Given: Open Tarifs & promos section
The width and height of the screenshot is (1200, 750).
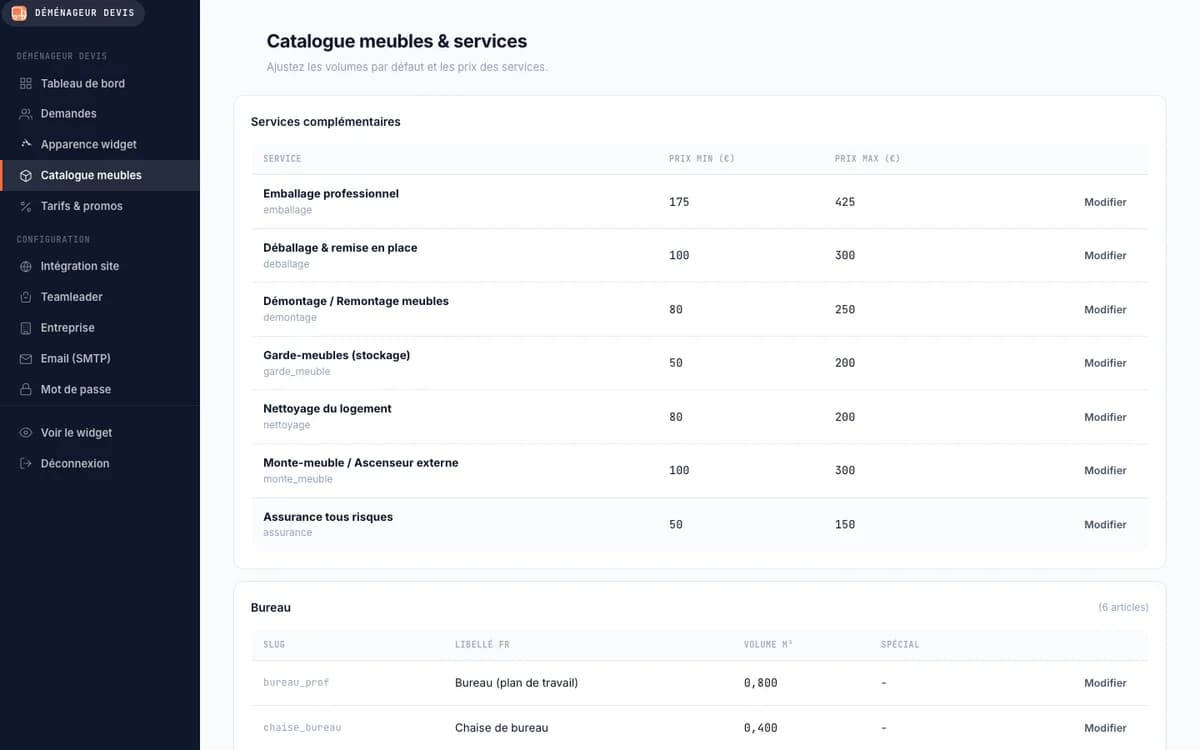Looking at the screenshot, I should 100,206.
